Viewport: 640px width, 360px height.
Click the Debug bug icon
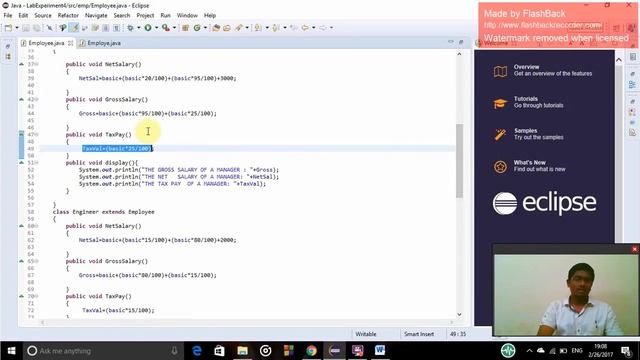point(130,28)
